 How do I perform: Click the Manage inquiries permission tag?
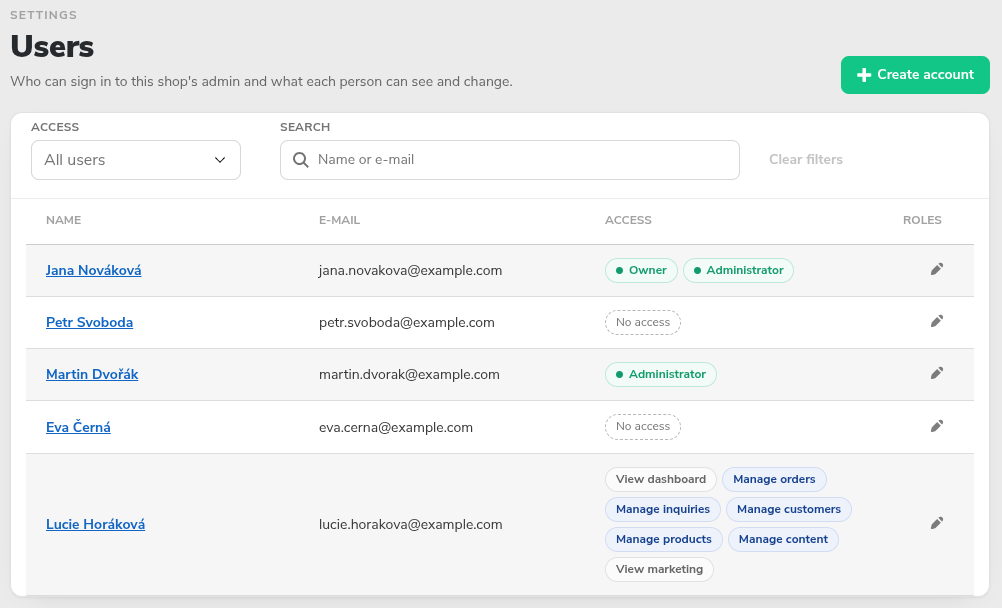663,510
